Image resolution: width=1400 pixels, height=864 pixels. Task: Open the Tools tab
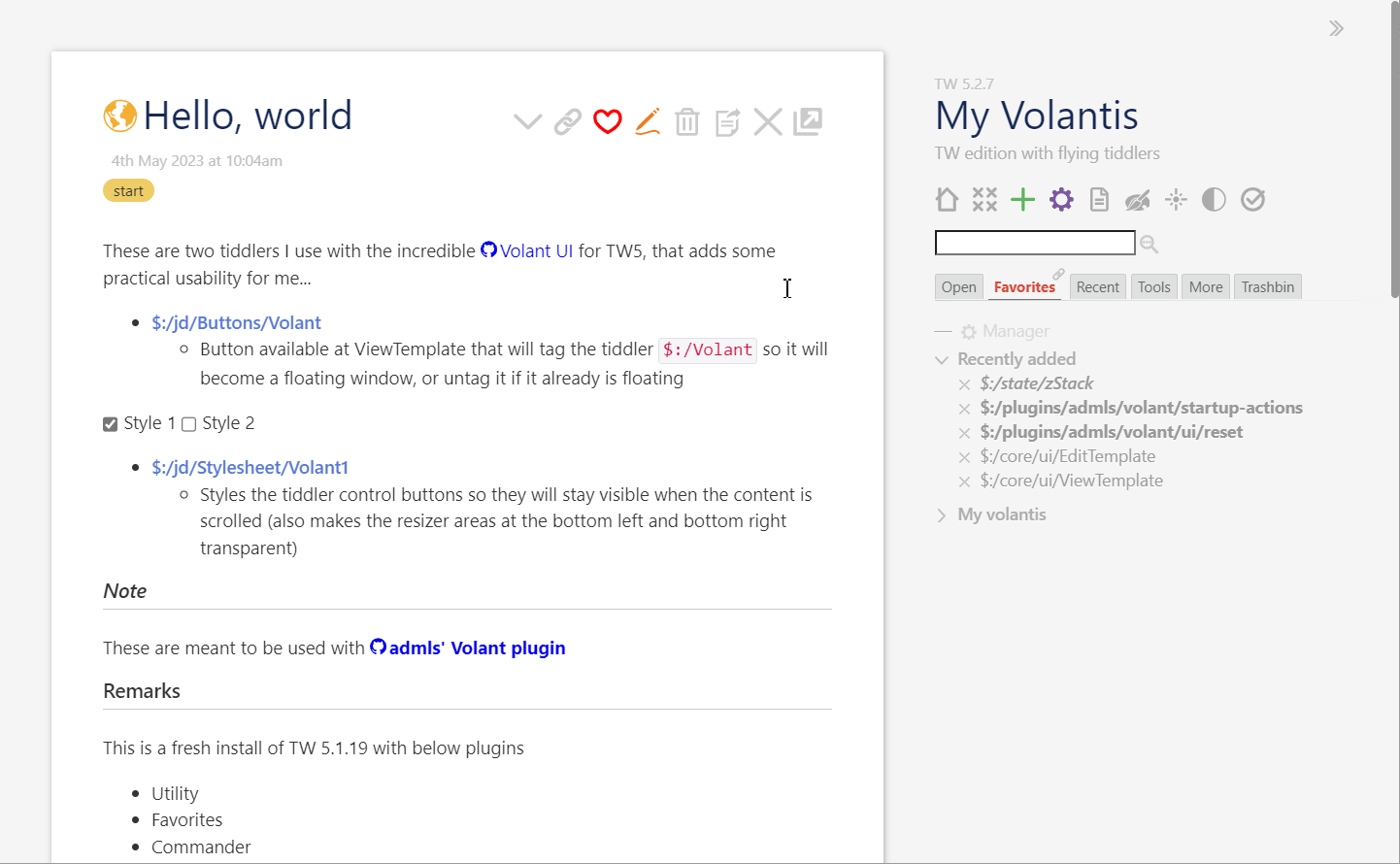pos(1154,287)
